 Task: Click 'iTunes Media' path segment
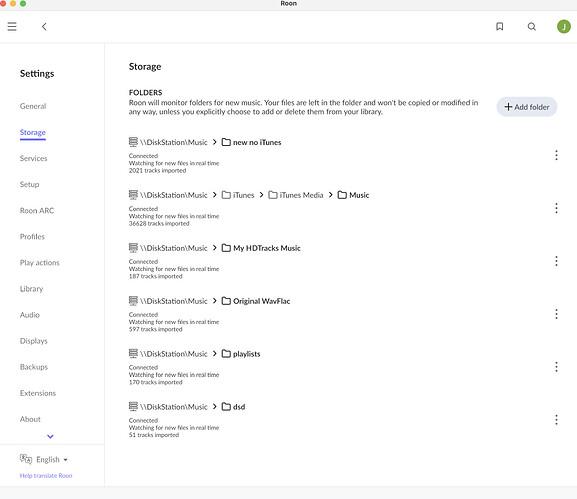pyautogui.click(x=301, y=195)
